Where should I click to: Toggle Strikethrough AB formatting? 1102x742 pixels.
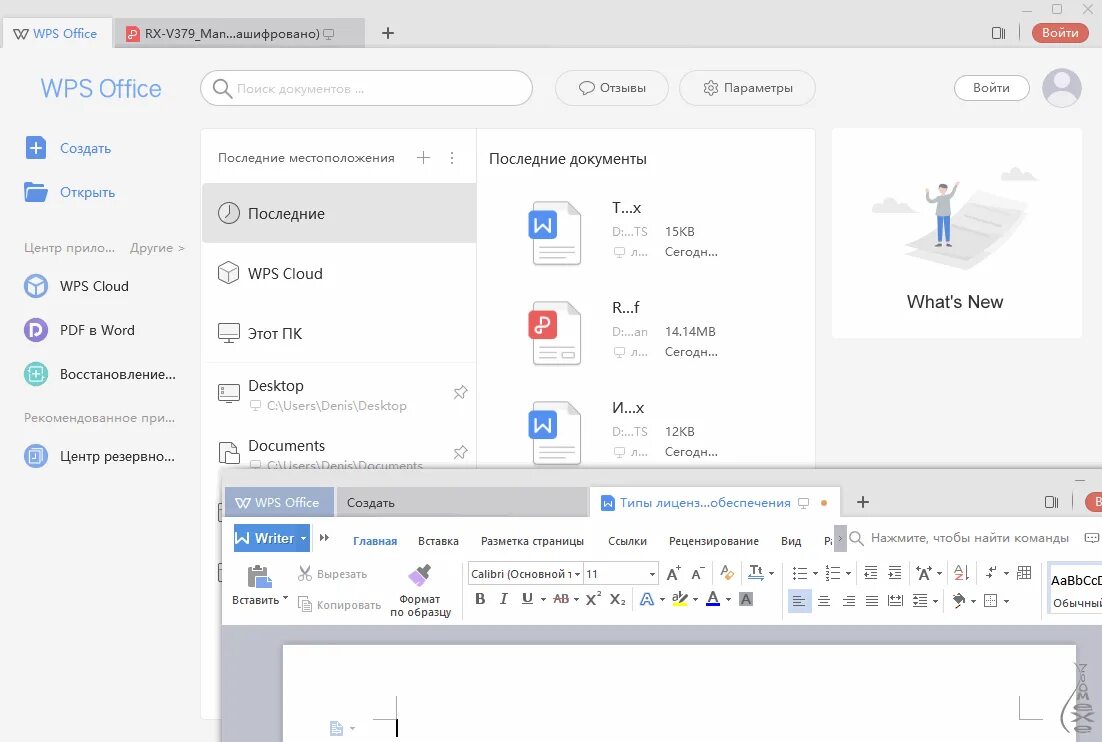(561, 599)
